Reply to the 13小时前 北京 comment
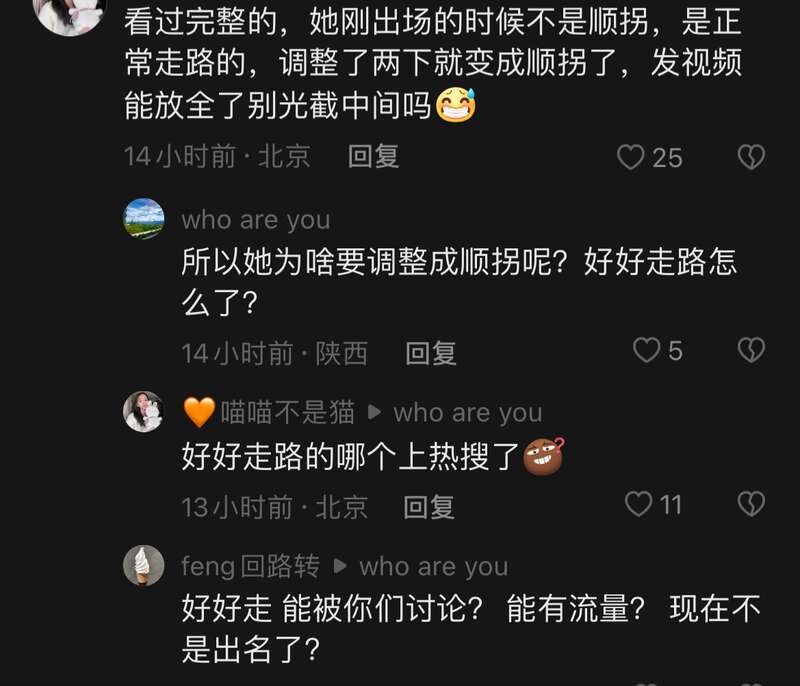 (429, 507)
